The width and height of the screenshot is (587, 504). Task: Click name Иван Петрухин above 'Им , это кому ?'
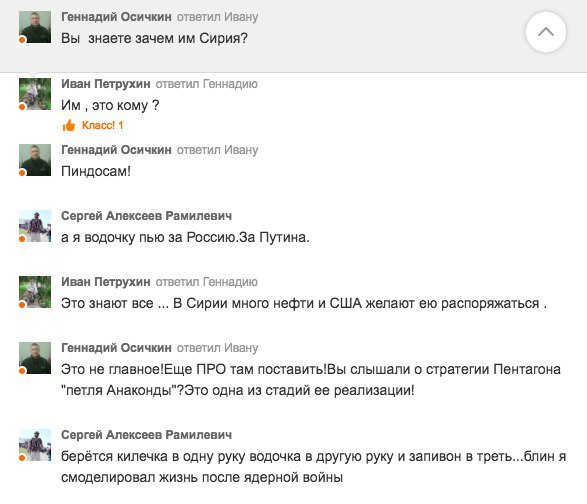[106, 84]
